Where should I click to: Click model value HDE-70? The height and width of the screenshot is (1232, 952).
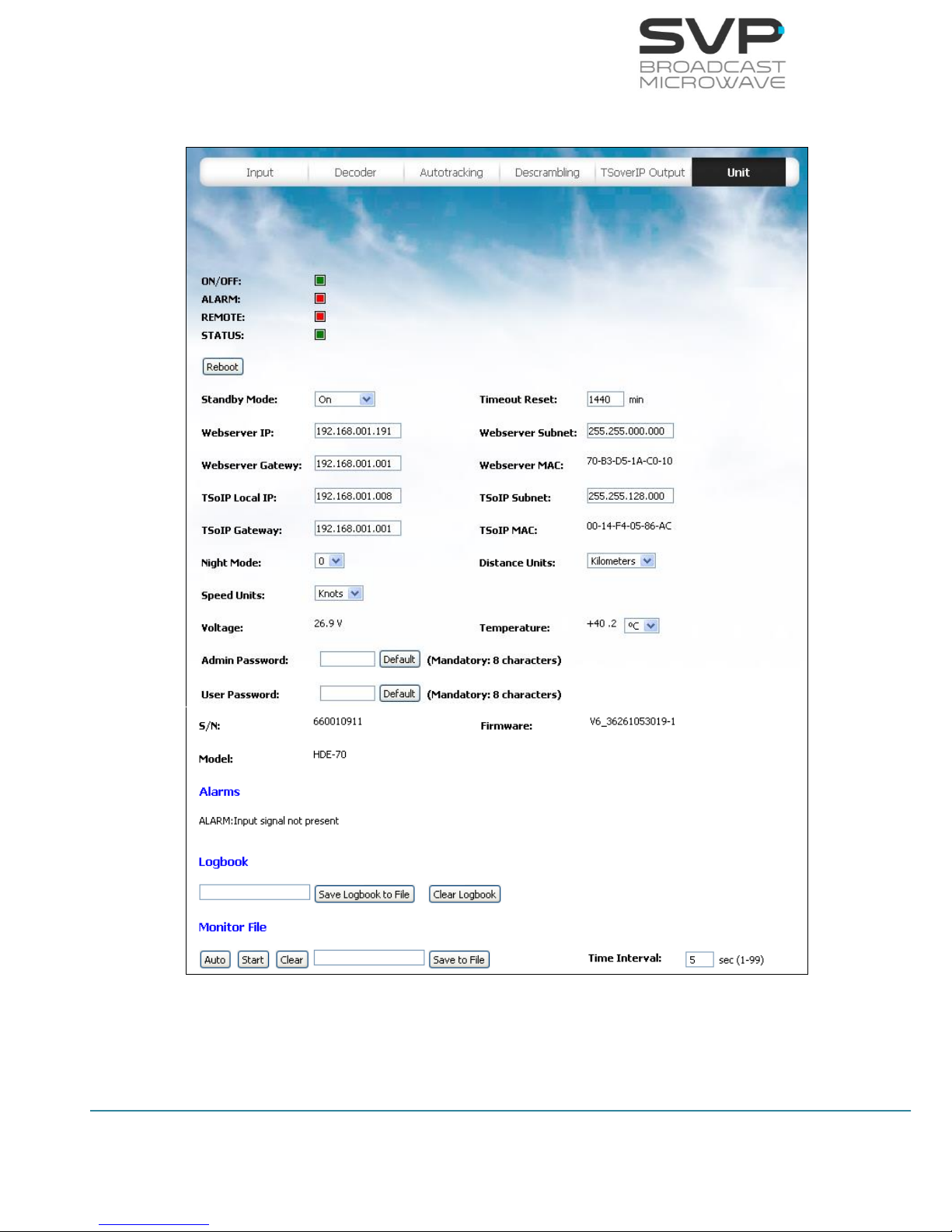[330, 755]
